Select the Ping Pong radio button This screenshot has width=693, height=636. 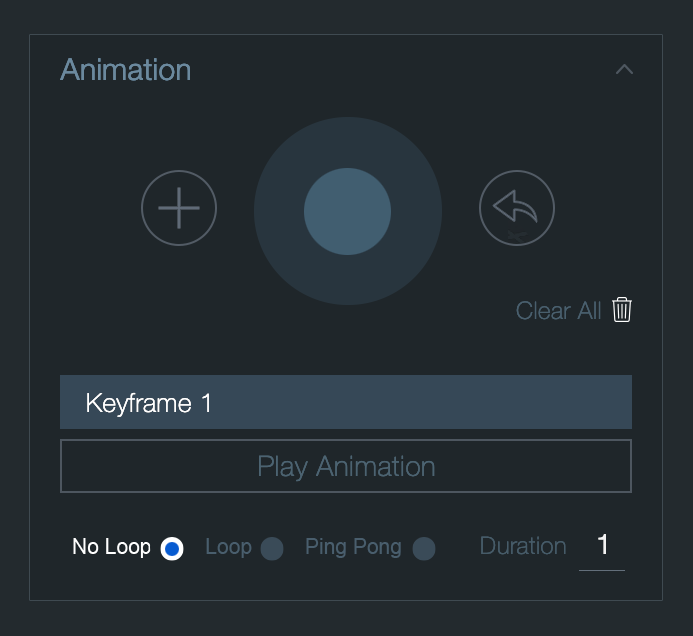424,548
